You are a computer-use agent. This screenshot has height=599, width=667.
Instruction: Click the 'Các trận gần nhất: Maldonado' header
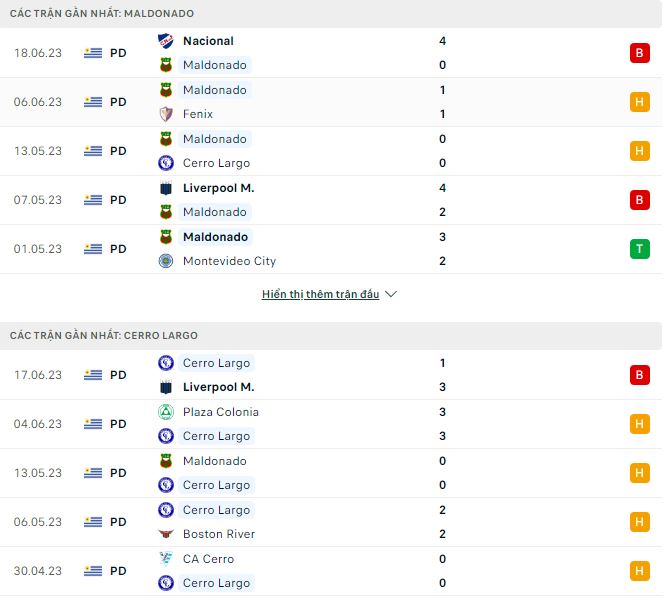pos(102,14)
